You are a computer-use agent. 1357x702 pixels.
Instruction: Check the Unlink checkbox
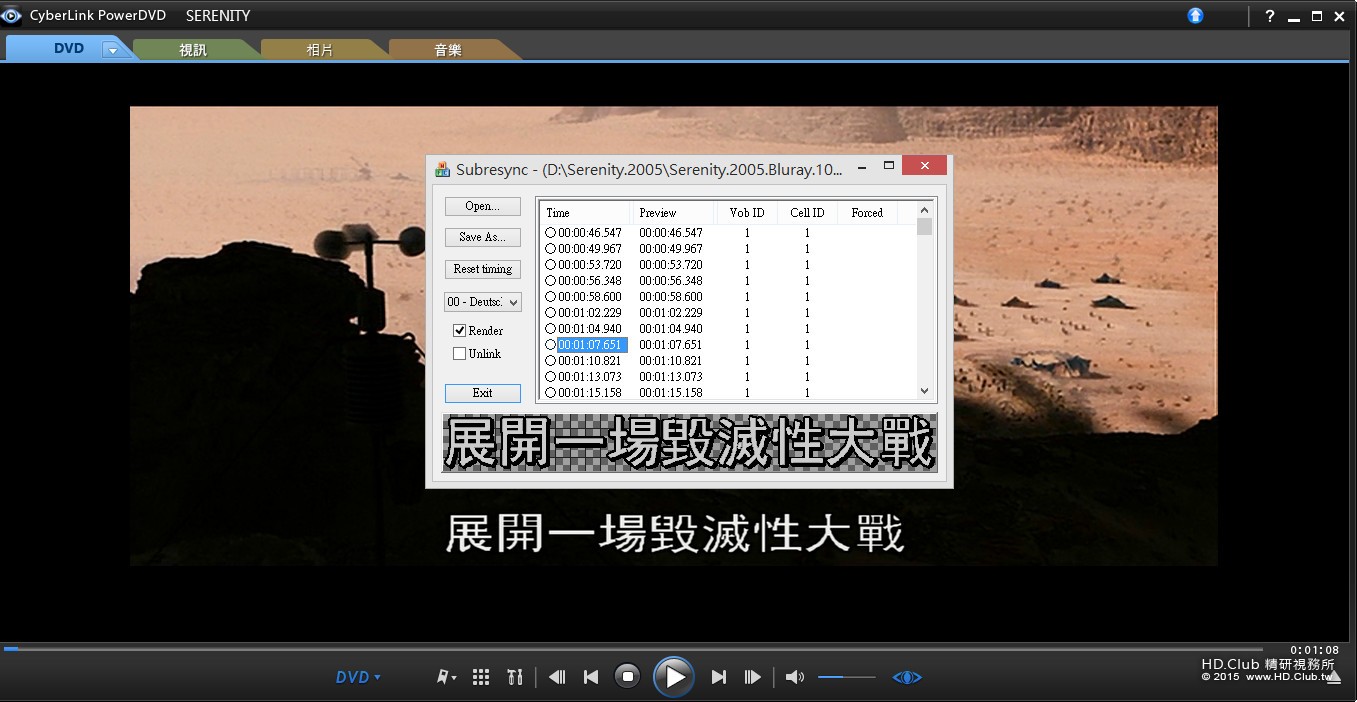tap(459, 353)
